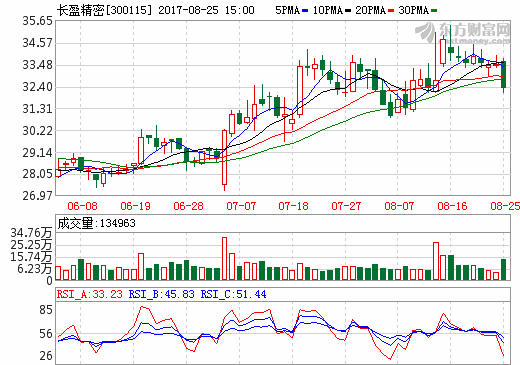The width and height of the screenshot is (520, 365).
Task: Click the last green volume bar on 08-25
Action: pos(503,269)
